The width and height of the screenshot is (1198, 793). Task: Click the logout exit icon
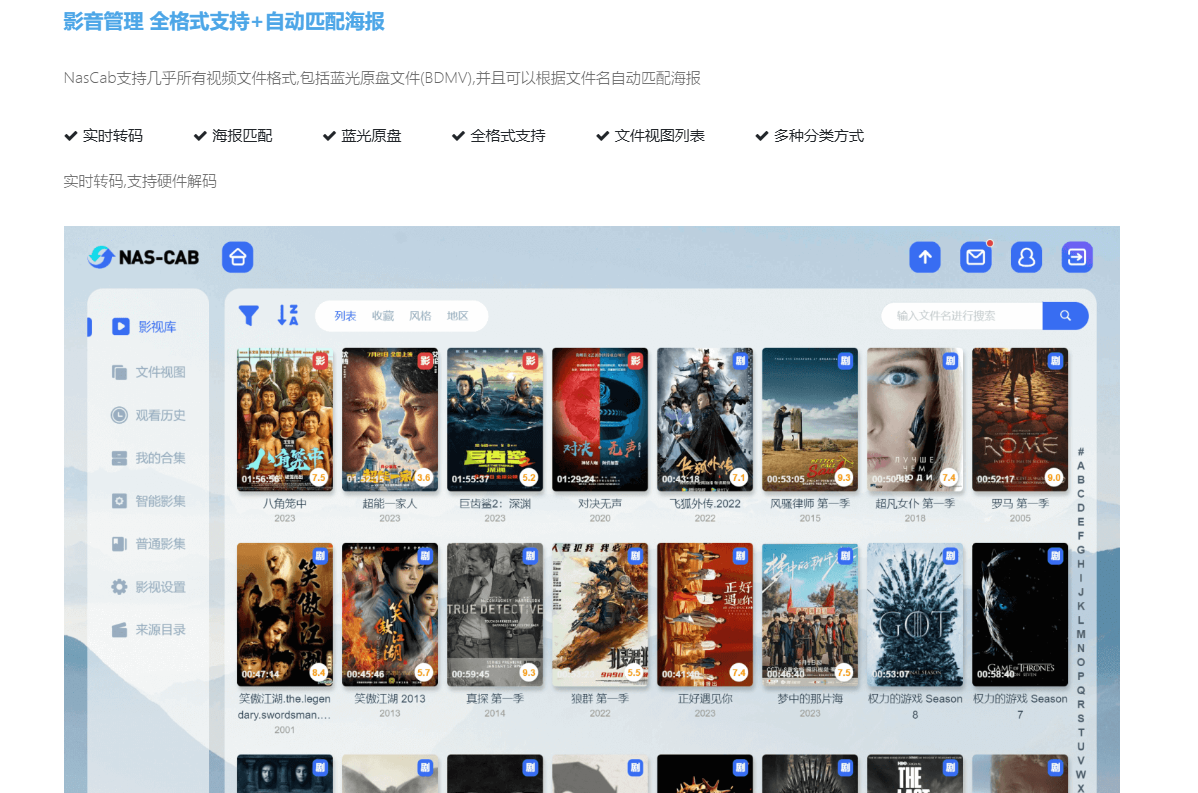pos(1077,257)
